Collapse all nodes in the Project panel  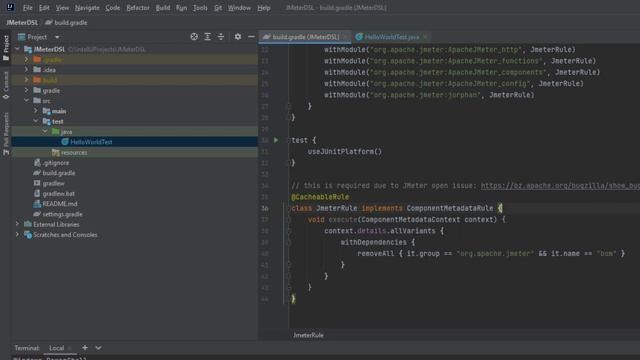coord(221,37)
